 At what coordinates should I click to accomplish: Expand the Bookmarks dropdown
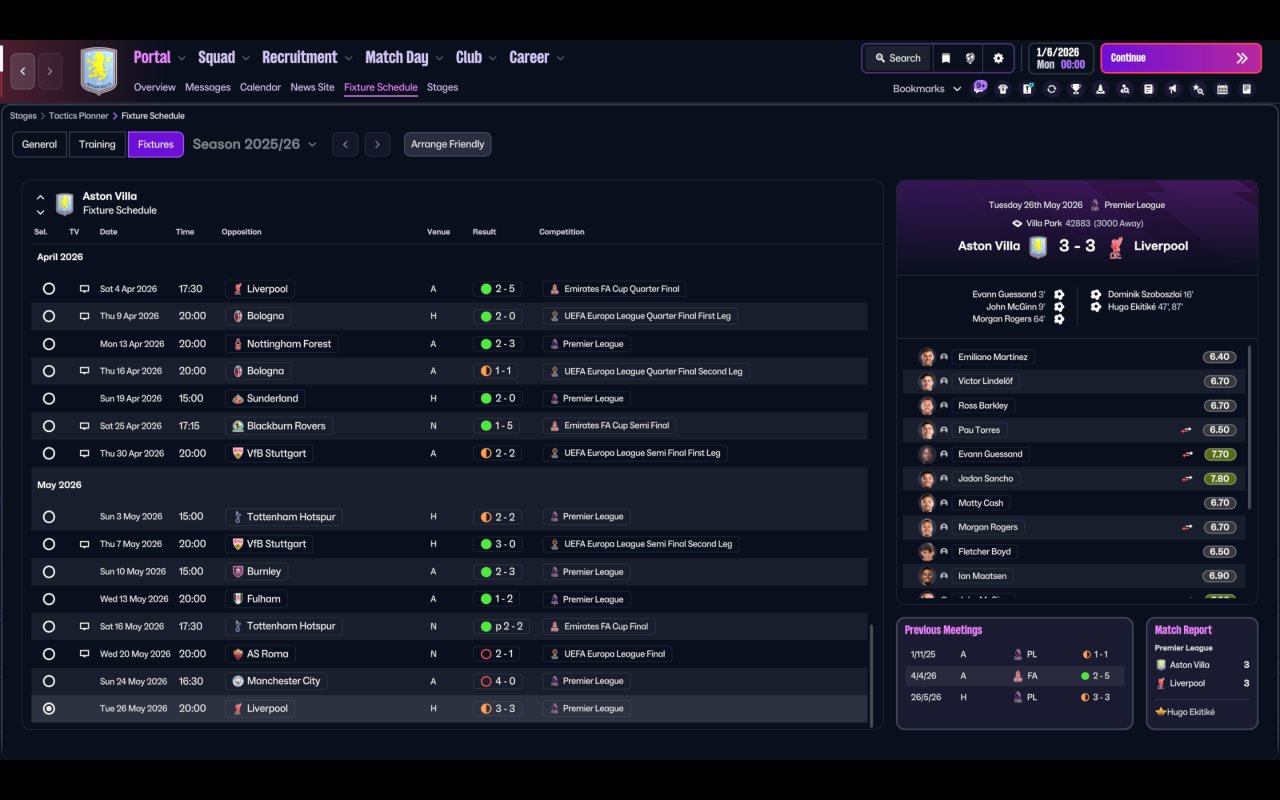(927, 89)
